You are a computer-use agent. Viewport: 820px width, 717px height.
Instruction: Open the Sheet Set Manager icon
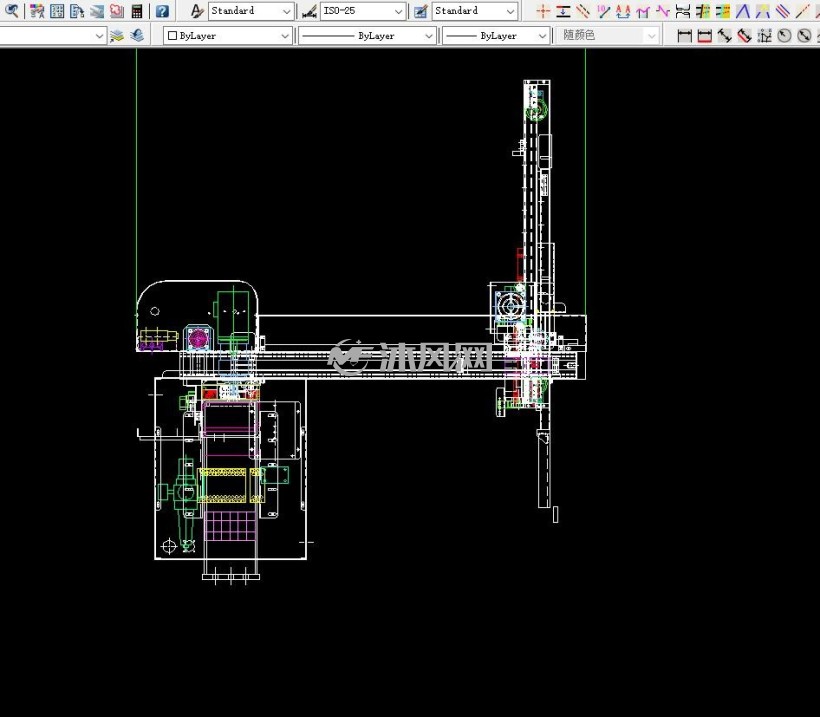[x=97, y=10]
